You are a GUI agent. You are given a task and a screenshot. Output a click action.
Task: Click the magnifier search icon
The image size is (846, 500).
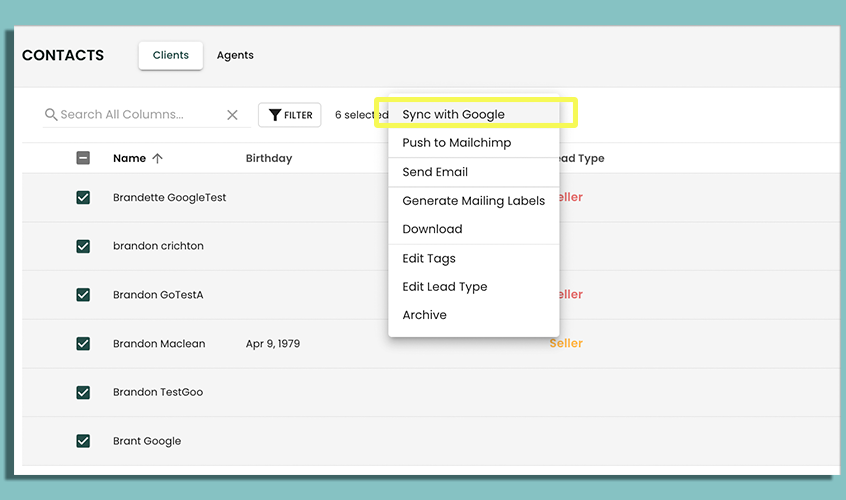(51, 115)
